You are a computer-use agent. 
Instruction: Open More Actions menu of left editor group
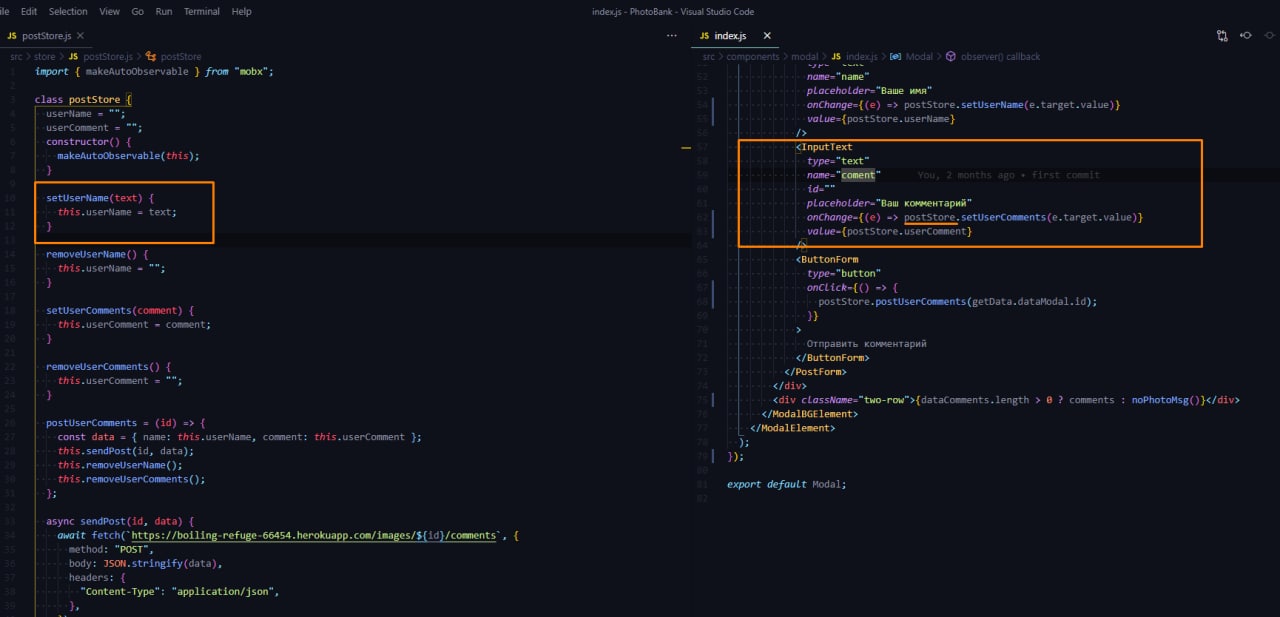pos(672,35)
